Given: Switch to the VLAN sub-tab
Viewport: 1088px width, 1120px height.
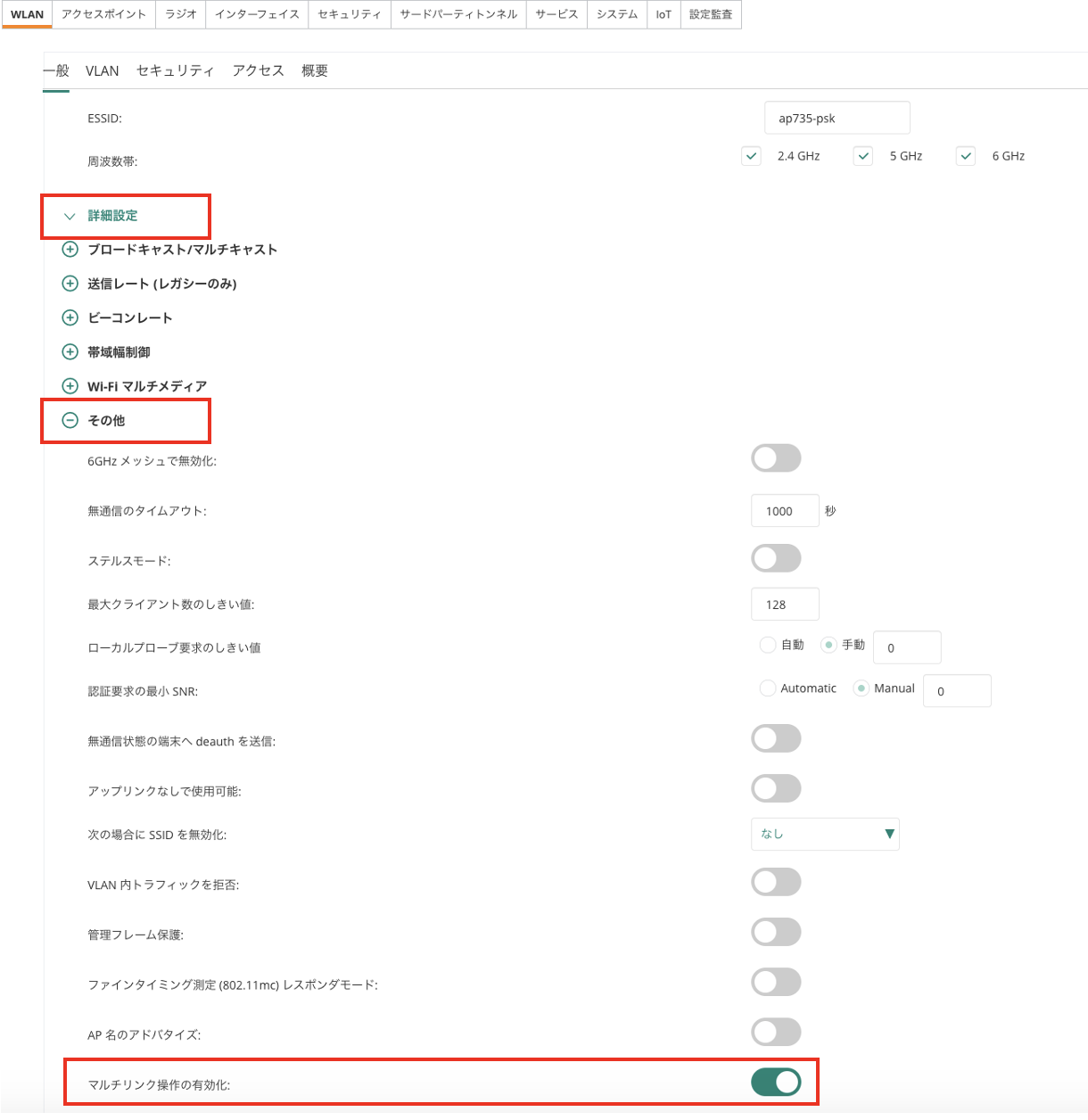Looking at the screenshot, I should (103, 70).
